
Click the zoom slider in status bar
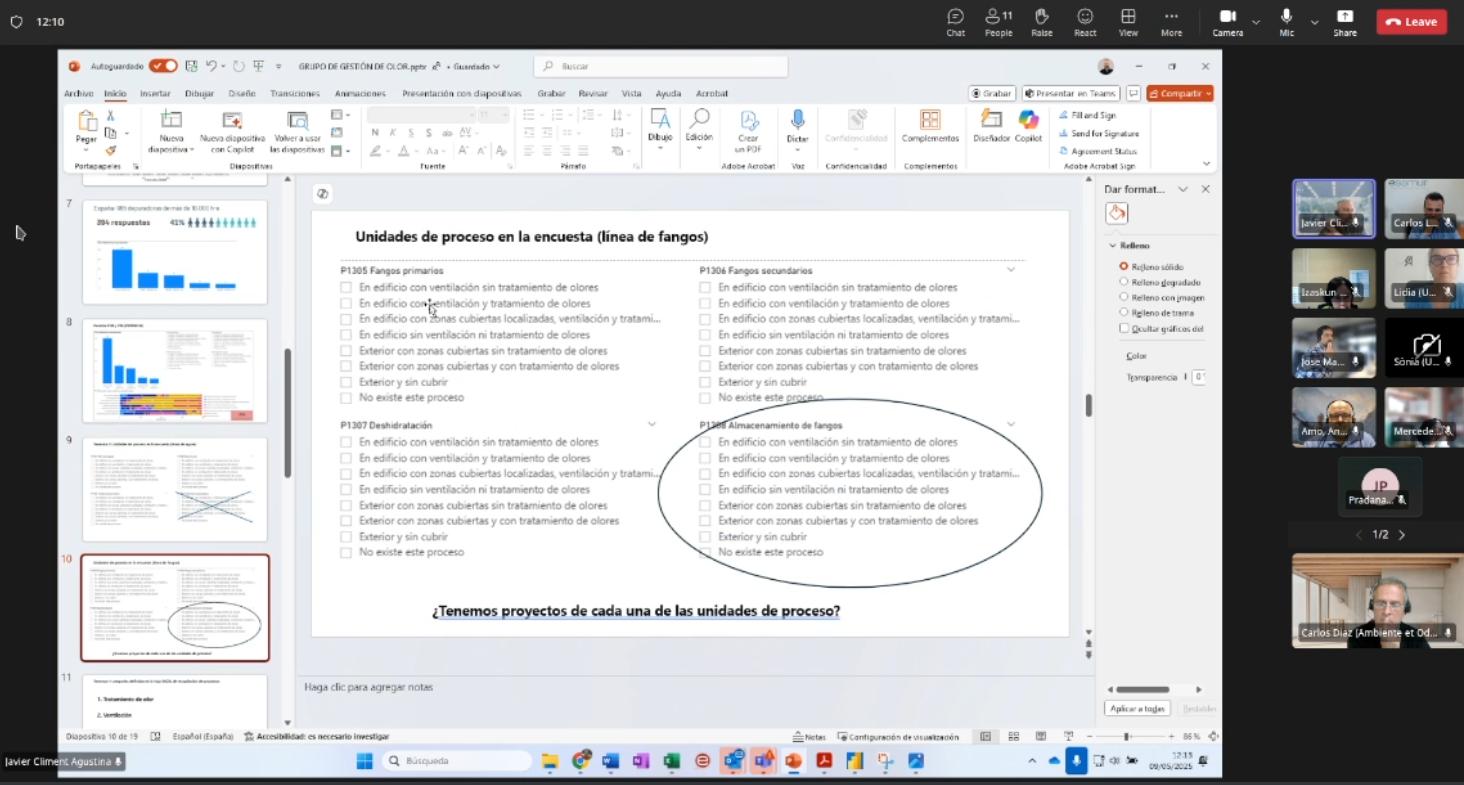tap(1127, 737)
